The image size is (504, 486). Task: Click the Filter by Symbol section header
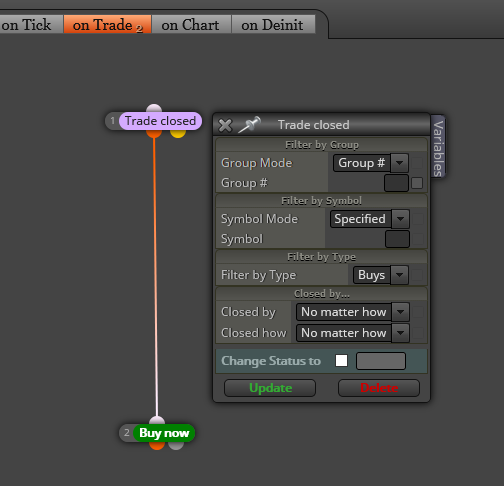[x=322, y=201]
